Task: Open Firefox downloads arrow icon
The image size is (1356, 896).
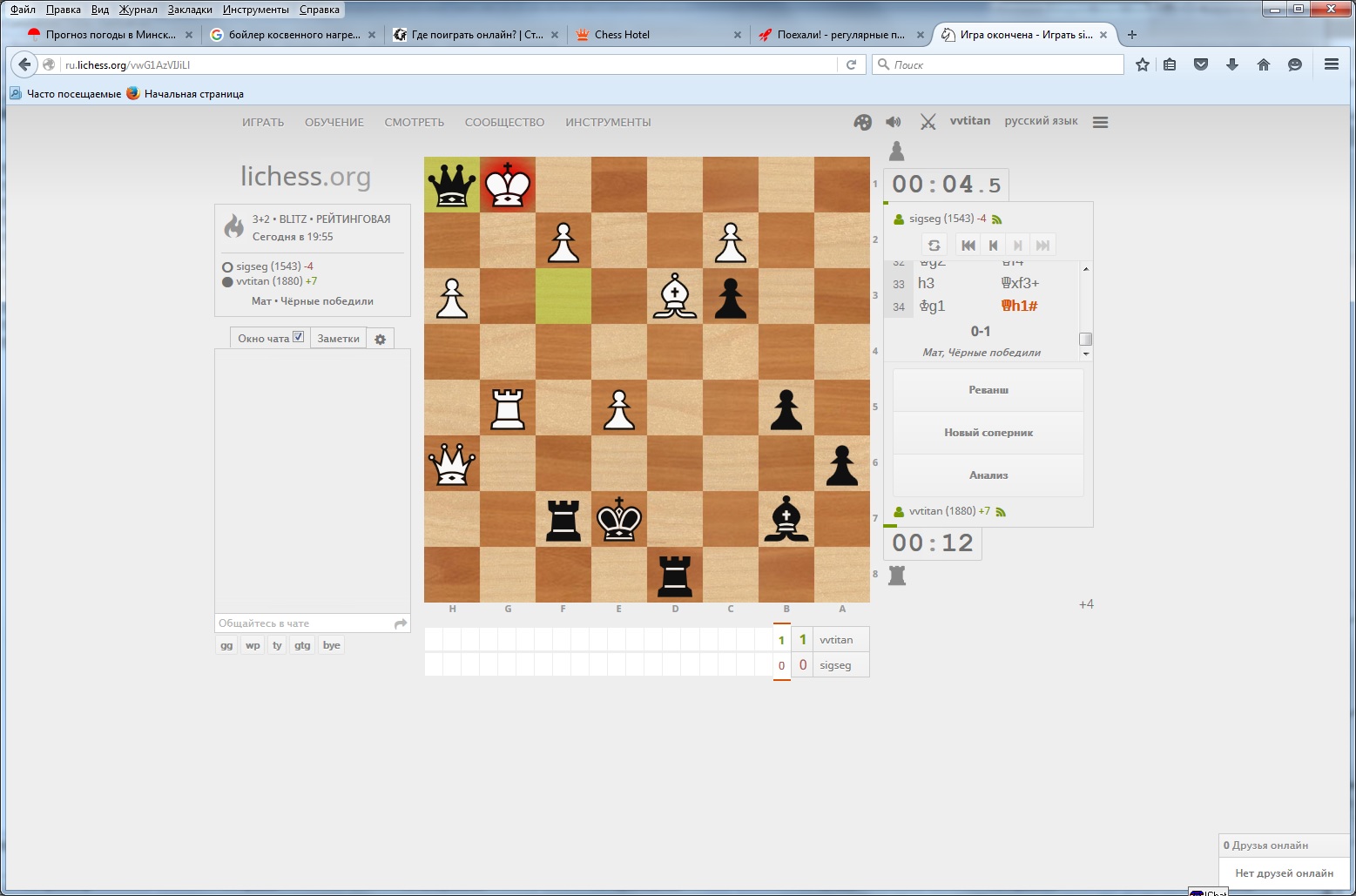Action: 1232,64
